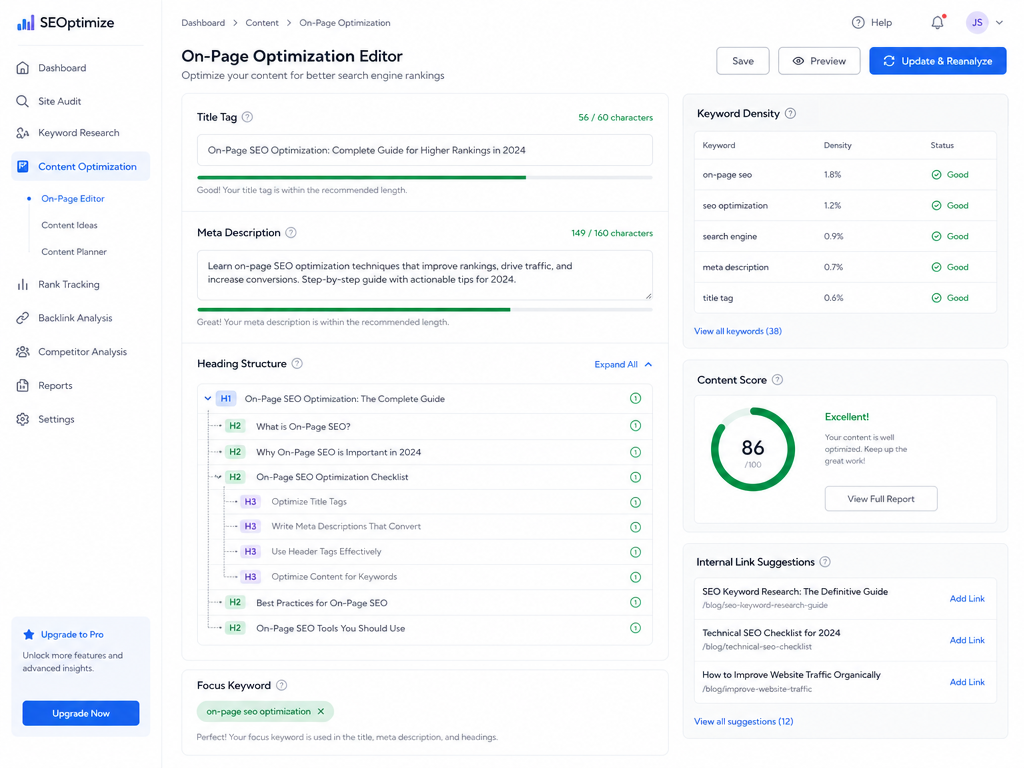
Task: Open 'View all suggestions (12)' link
Action: coord(744,722)
